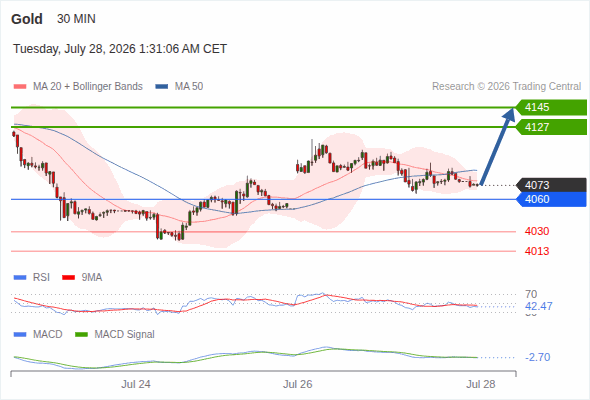
Task: Click the red 9MA legend swatch
Action: (x=68, y=278)
